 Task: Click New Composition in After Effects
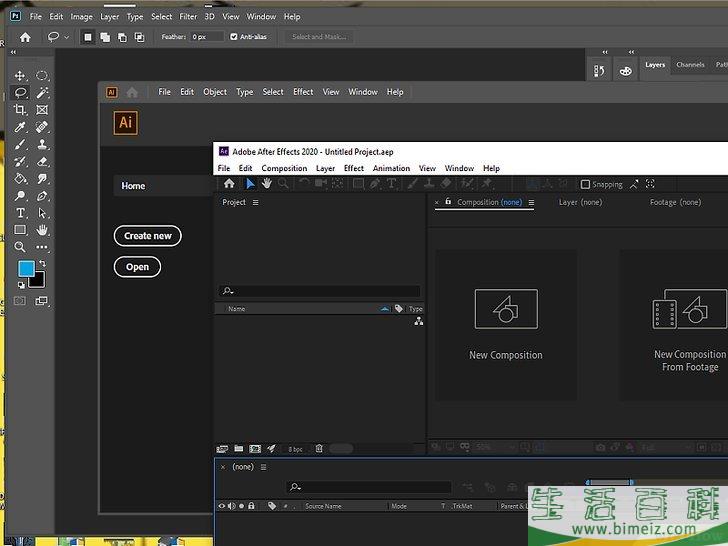tap(506, 325)
